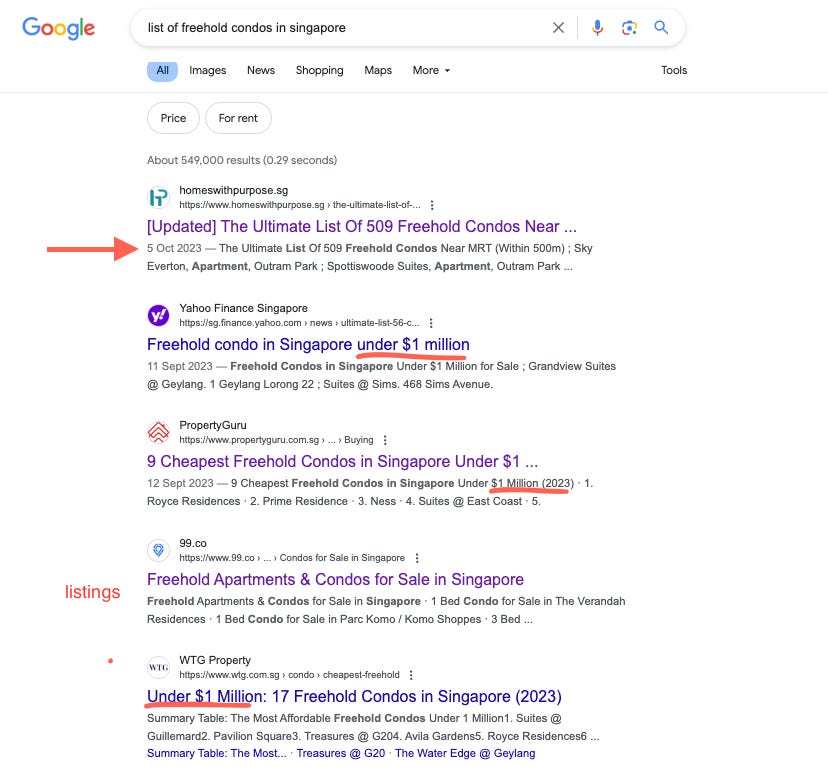Switch to the Images tab
828x781 pixels.
[x=208, y=70]
